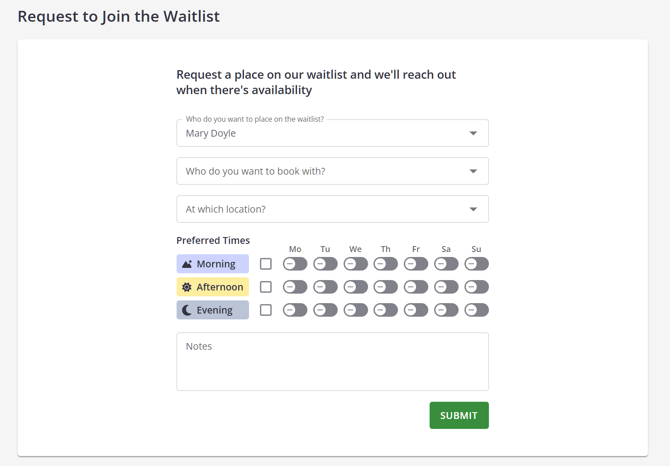Check the Morning row checkbox
Screen dimensions: 670x466
tap(266, 264)
